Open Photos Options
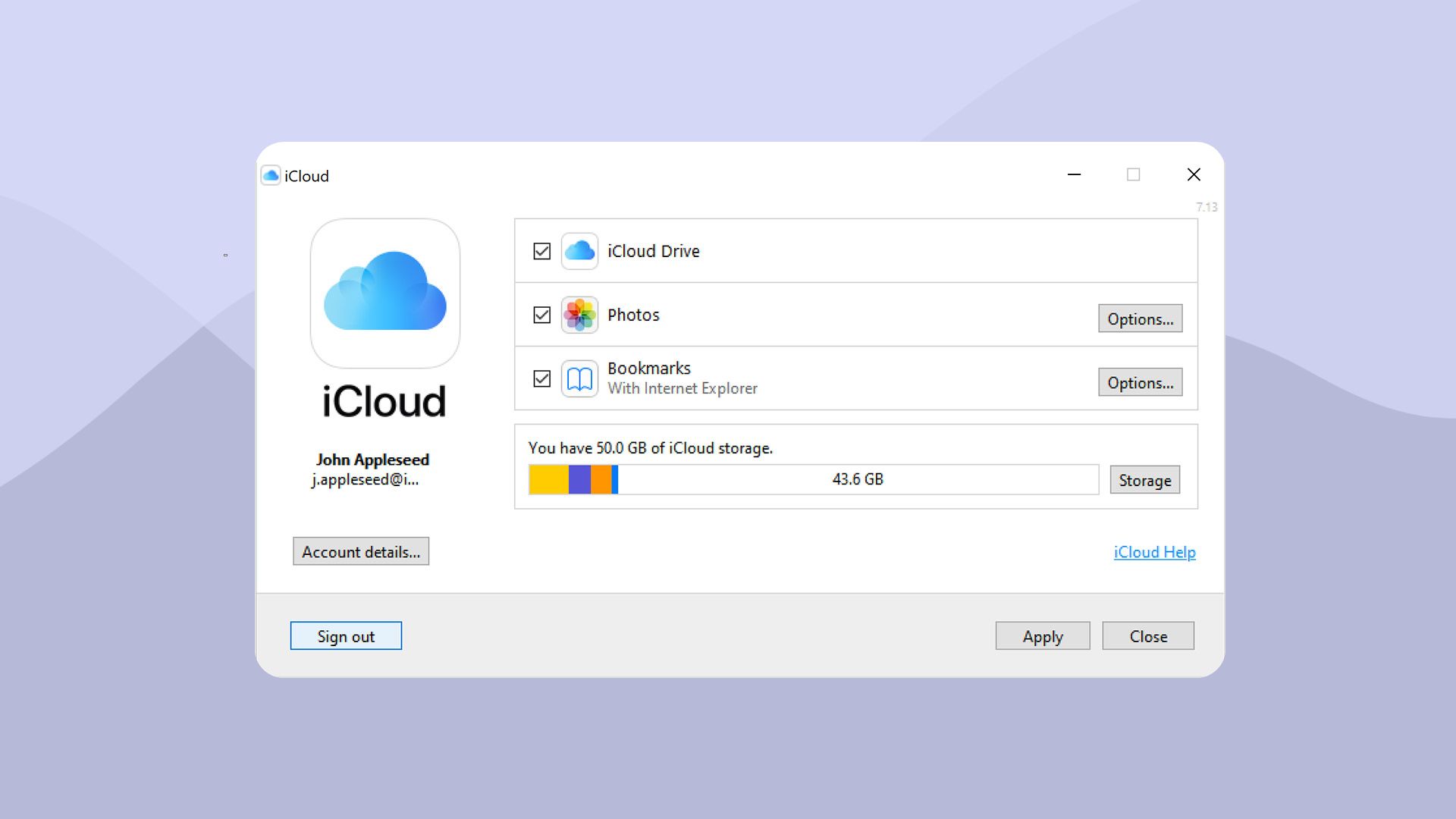Image resolution: width=1456 pixels, height=819 pixels. point(1140,318)
